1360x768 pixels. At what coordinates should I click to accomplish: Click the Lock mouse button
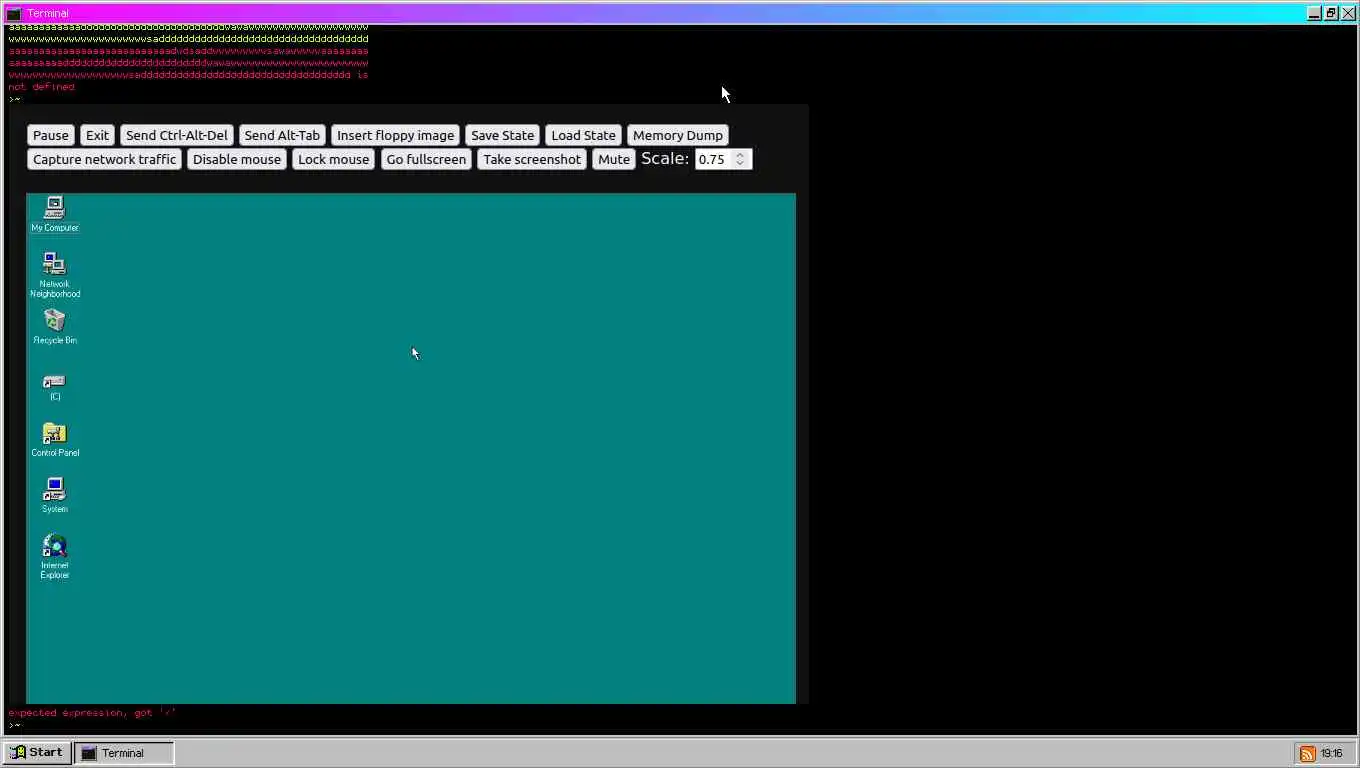click(x=333, y=159)
